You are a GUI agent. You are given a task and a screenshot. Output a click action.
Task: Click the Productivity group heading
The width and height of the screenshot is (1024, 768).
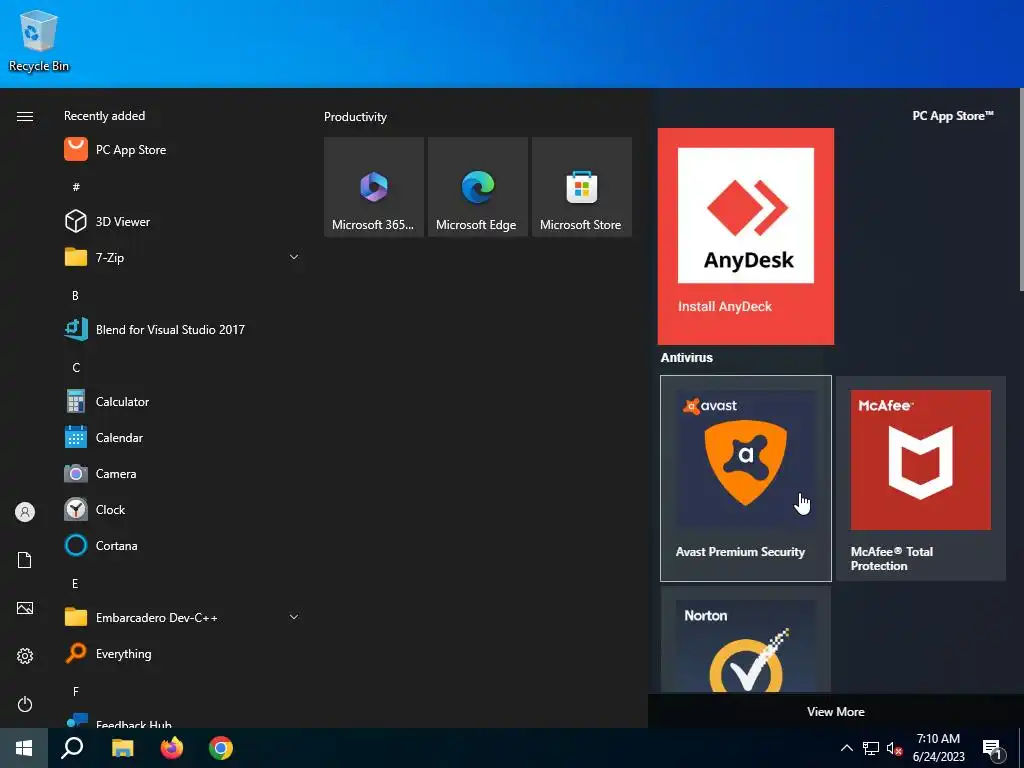355,117
